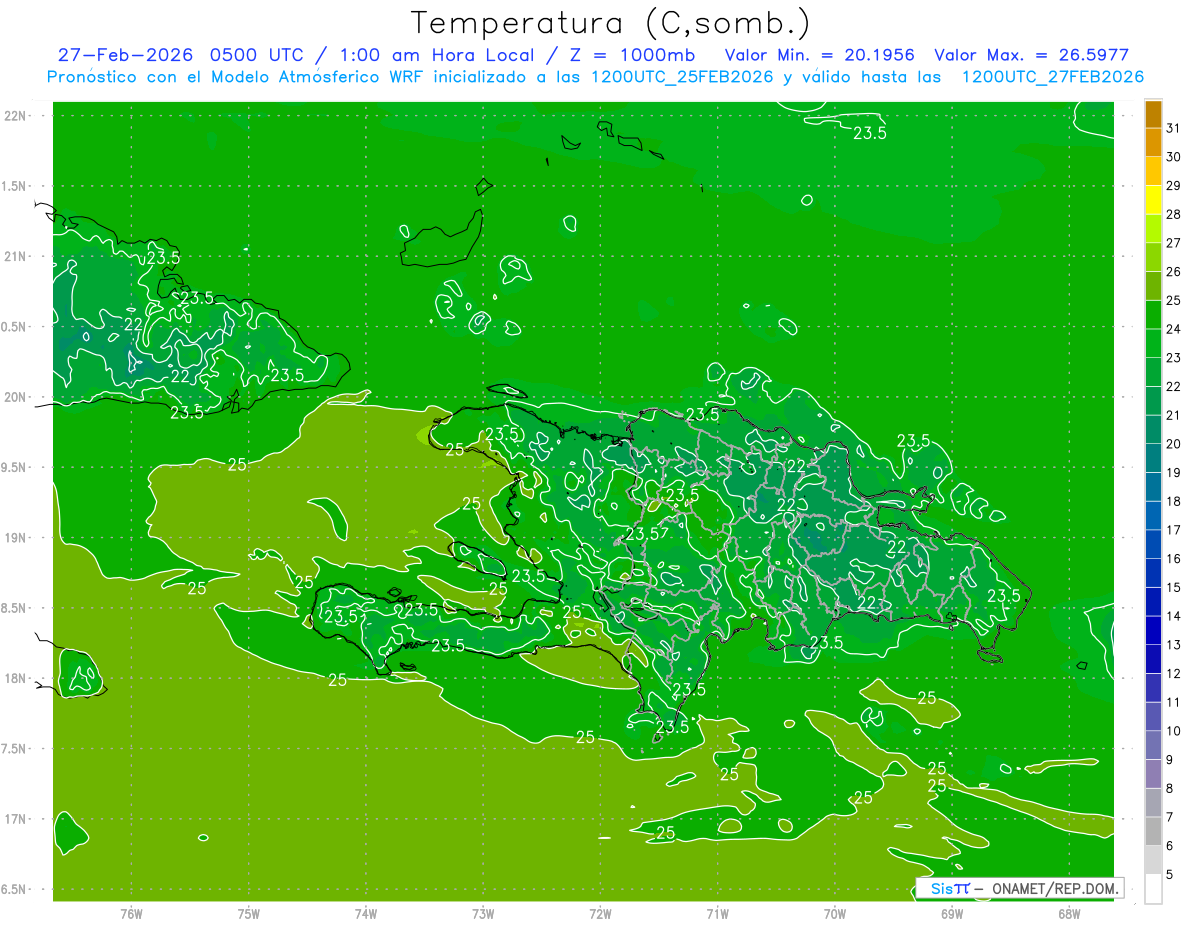Select the "27-Feb-2026 0500 UTC" date text

click(x=180, y=55)
